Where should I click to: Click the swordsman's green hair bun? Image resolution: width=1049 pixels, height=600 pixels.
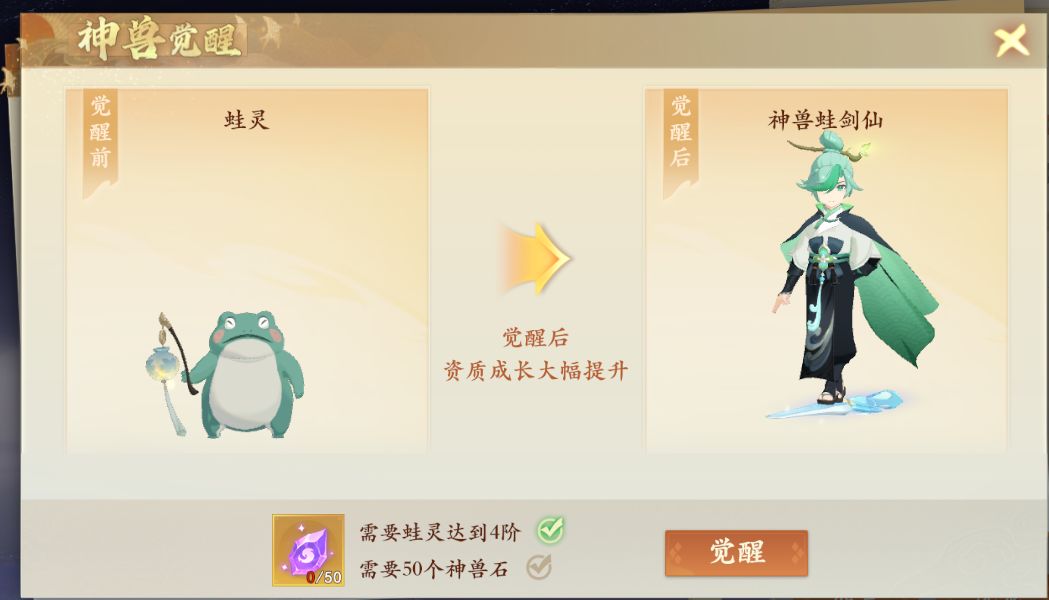(x=834, y=142)
